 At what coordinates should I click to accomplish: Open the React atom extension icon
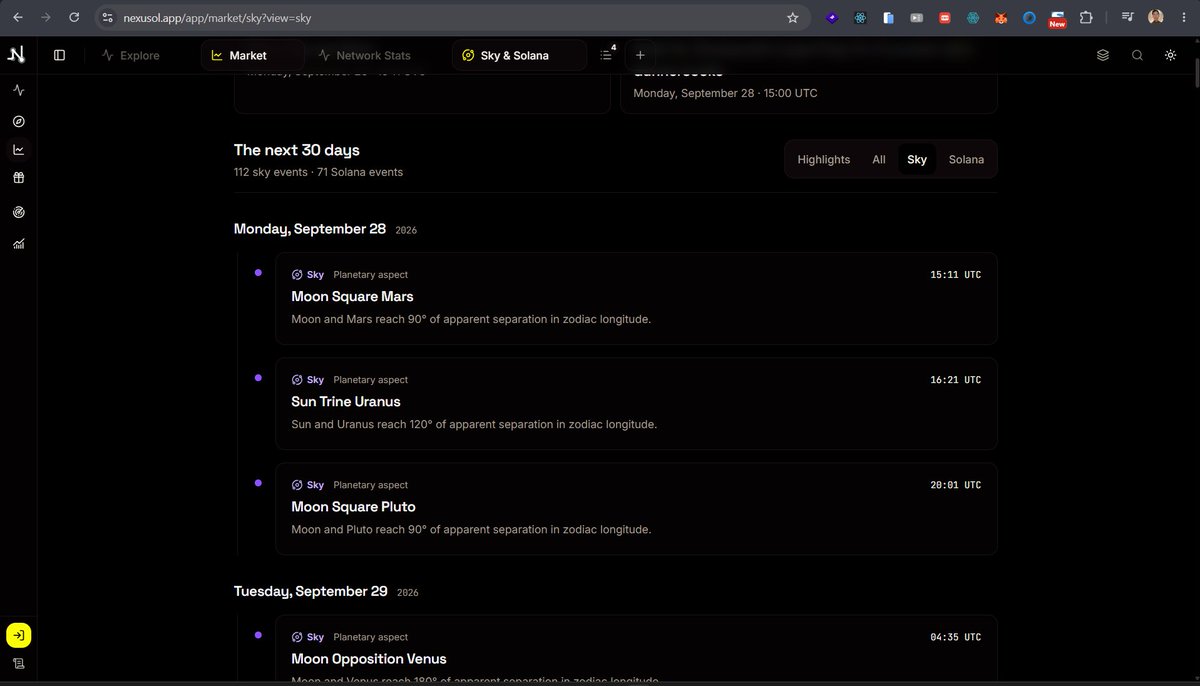pos(860,18)
